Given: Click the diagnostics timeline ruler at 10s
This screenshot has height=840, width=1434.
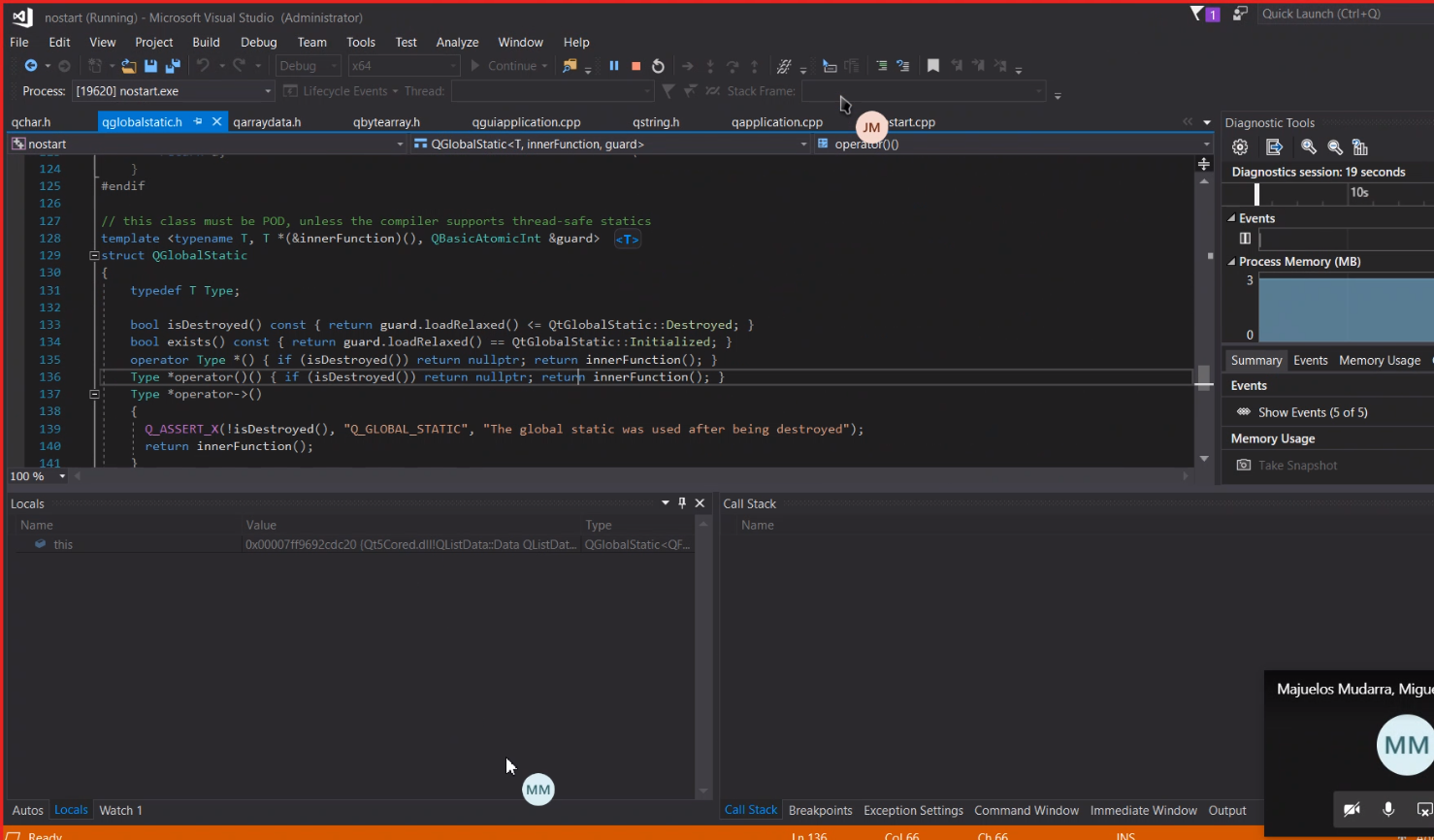Looking at the screenshot, I should [1359, 193].
